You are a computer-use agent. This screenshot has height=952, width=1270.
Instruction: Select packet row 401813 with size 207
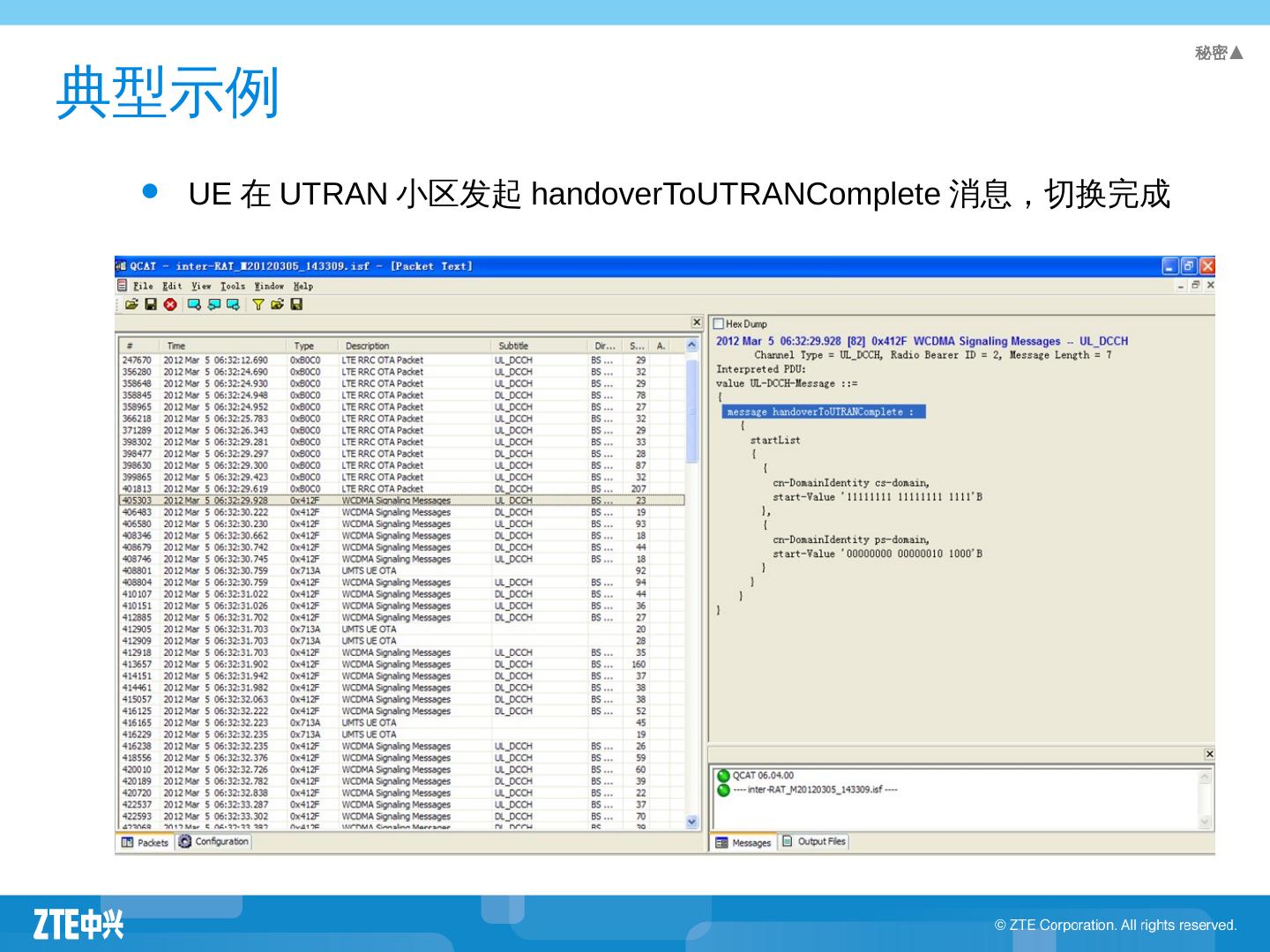401,489
